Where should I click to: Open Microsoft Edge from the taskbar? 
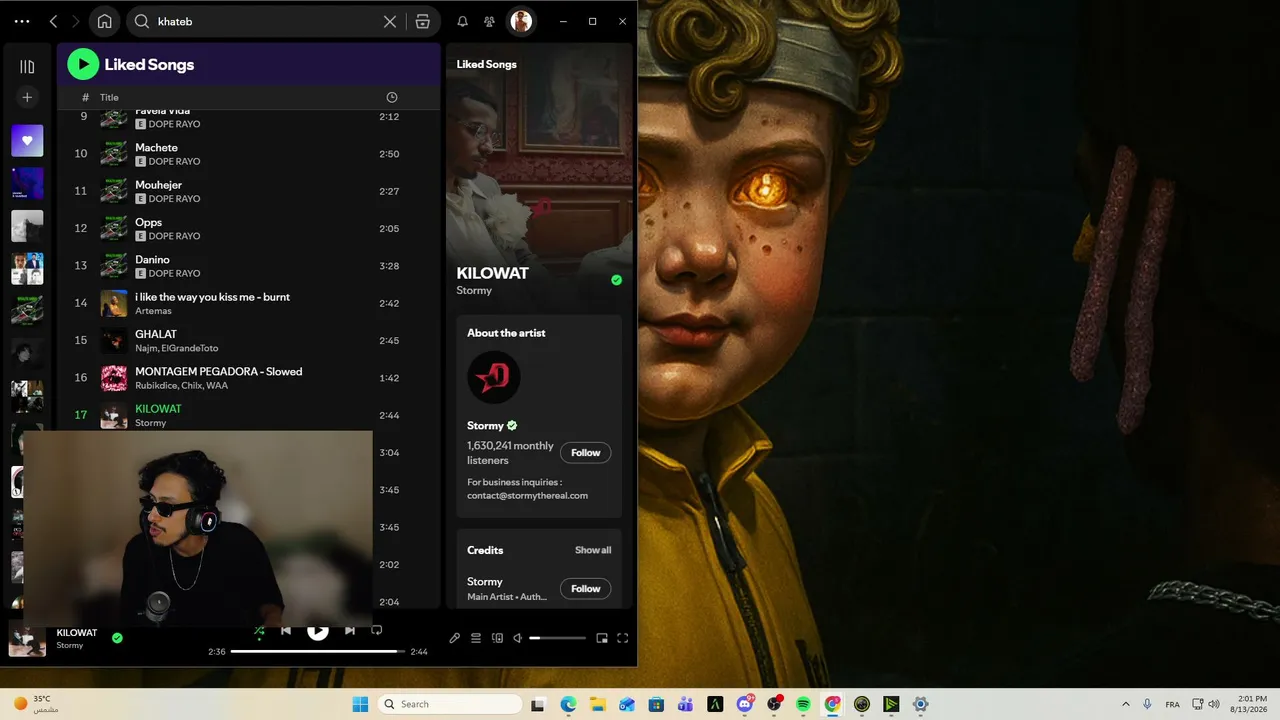click(569, 704)
